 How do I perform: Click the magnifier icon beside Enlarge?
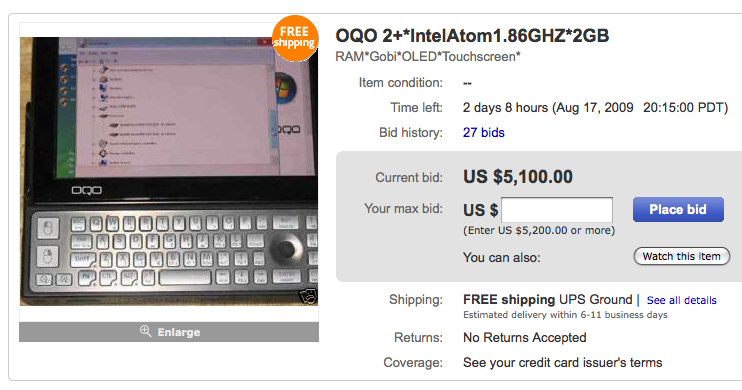(145, 331)
